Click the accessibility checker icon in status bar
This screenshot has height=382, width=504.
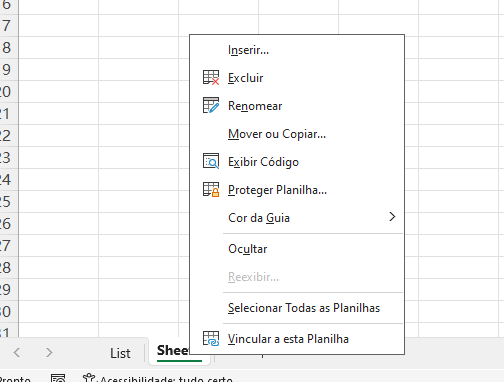(89, 378)
